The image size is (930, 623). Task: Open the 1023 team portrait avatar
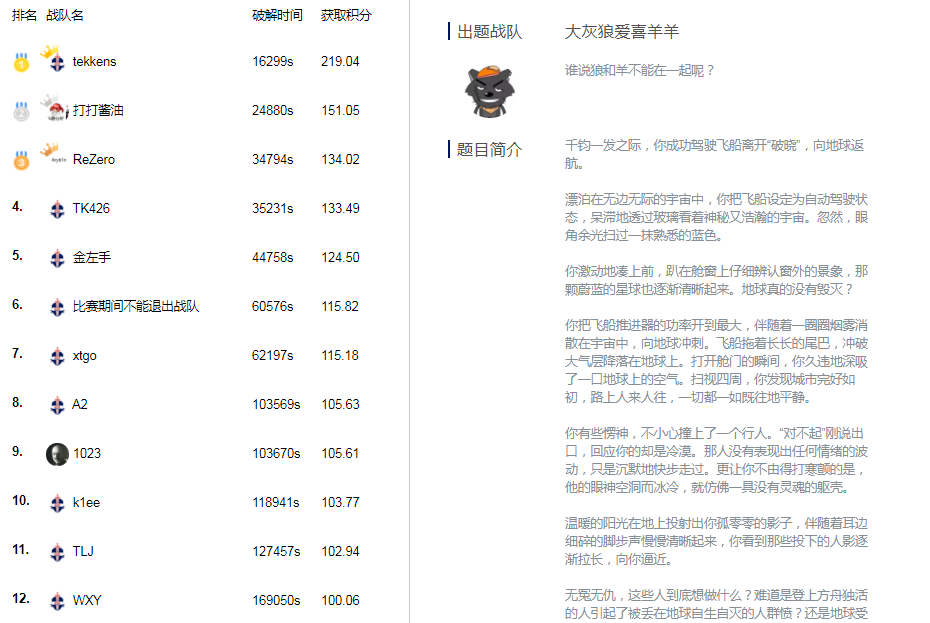pos(57,454)
